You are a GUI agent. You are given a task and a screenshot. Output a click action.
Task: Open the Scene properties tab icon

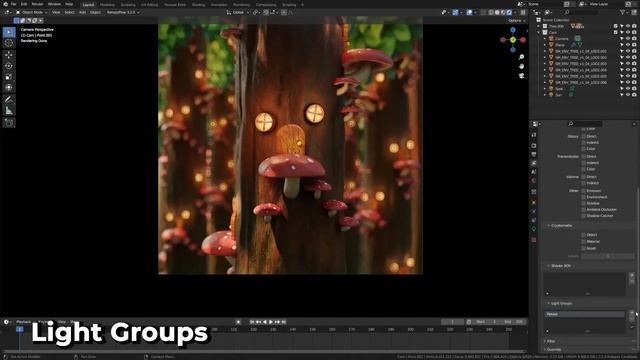[x=534, y=172]
